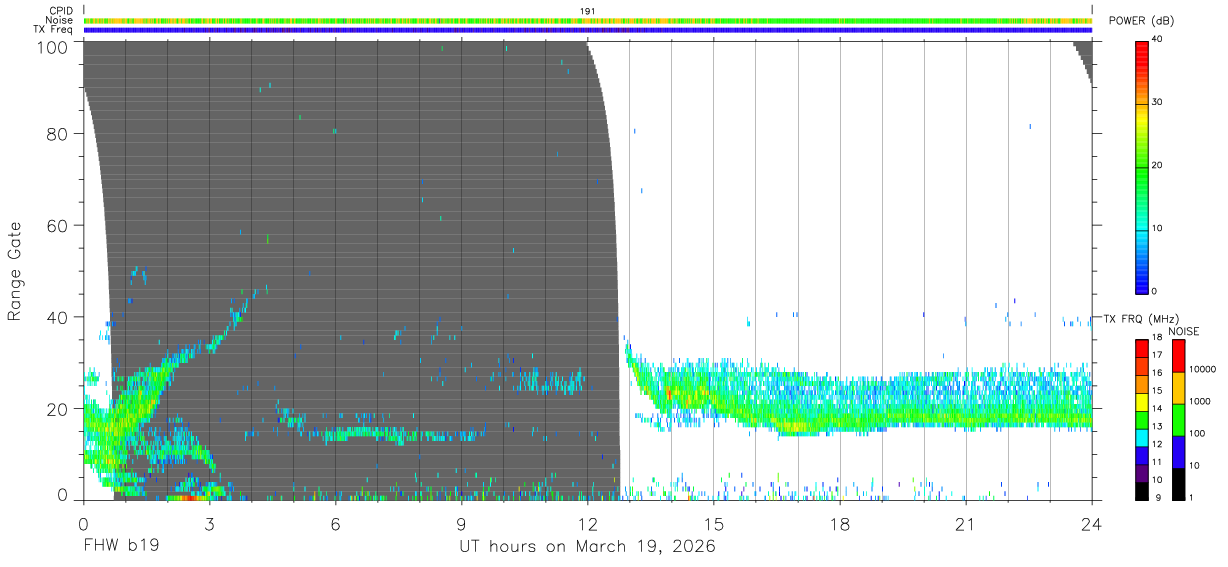Click the "15" tick on the UT hours axis
Viewport: 1228px width, 567px height.
point(714,525)
